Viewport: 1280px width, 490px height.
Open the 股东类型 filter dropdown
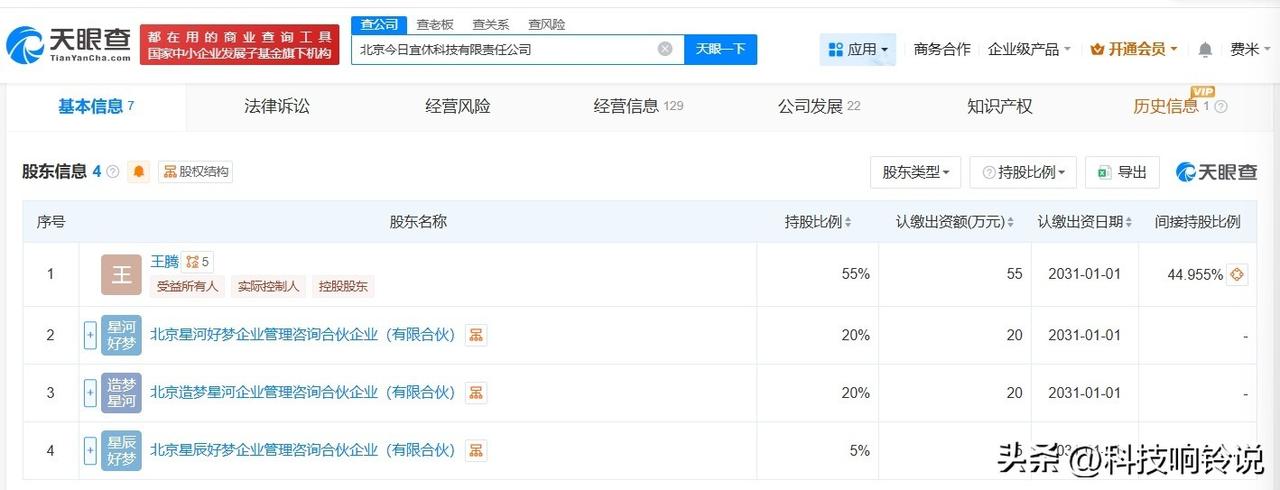[x=915, y=172]
